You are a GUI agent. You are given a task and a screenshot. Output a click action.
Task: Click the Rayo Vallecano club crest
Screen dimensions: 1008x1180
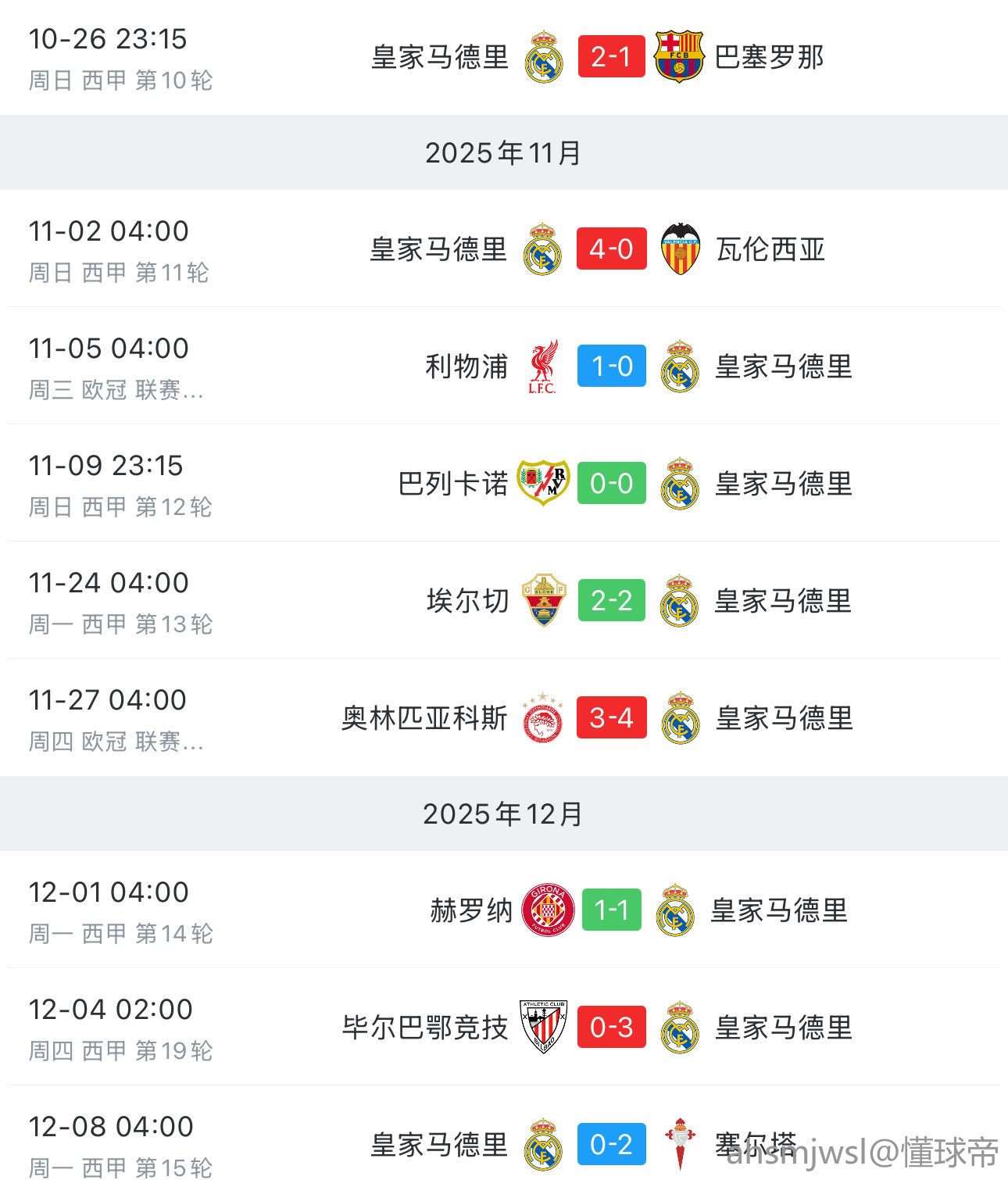tap(544, 483)
